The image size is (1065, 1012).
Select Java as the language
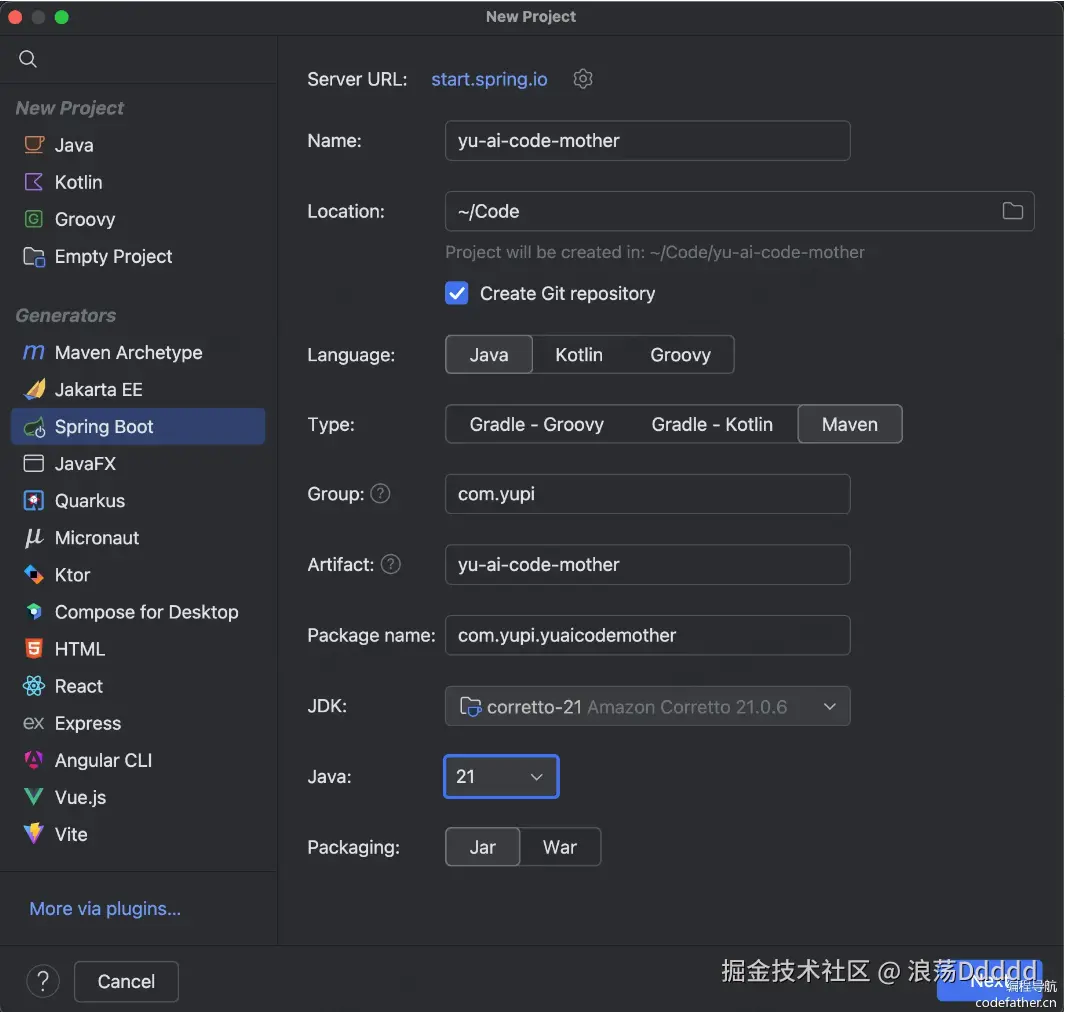[x=489, y=355]
